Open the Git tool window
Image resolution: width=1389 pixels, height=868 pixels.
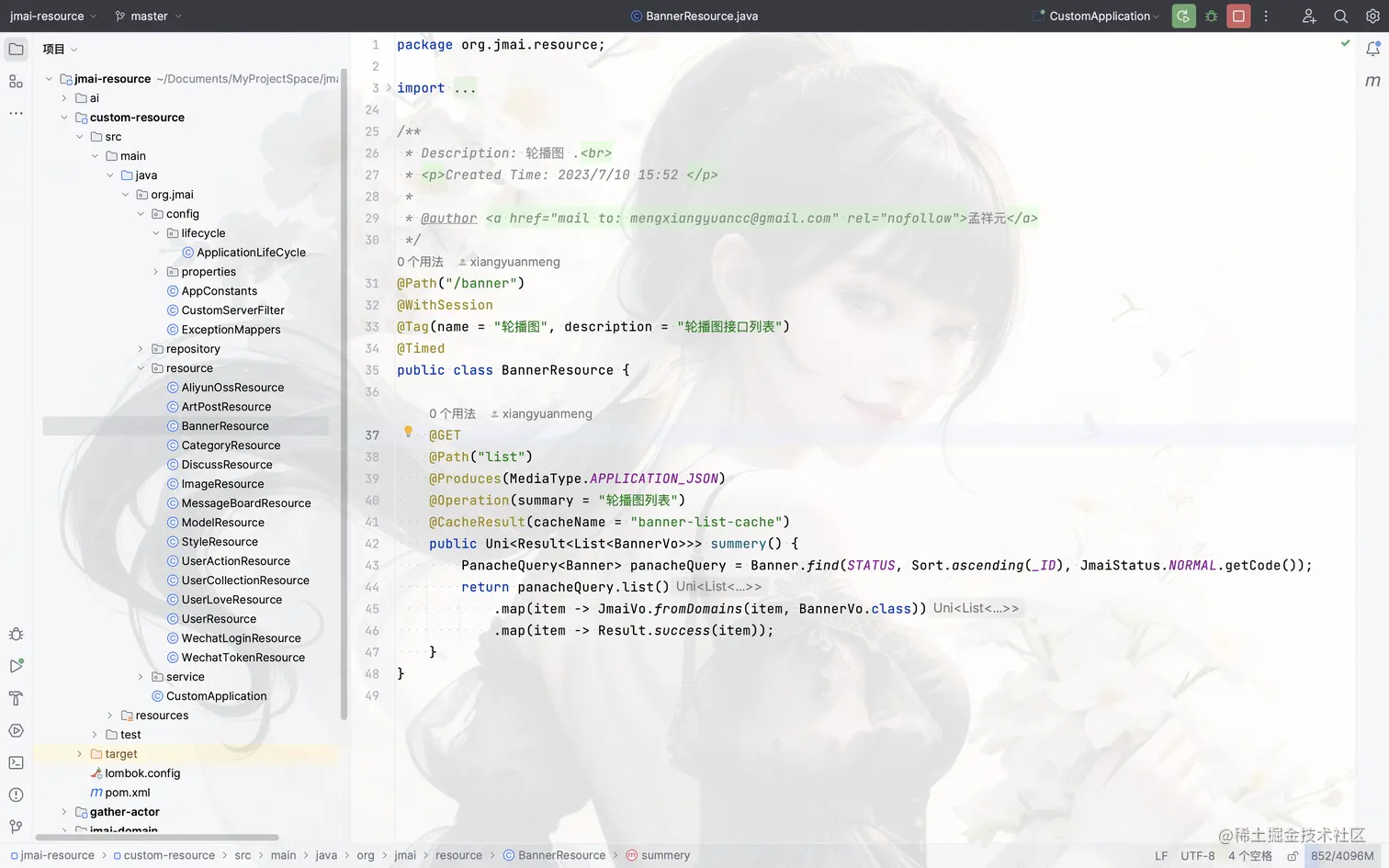pos(16,827)
